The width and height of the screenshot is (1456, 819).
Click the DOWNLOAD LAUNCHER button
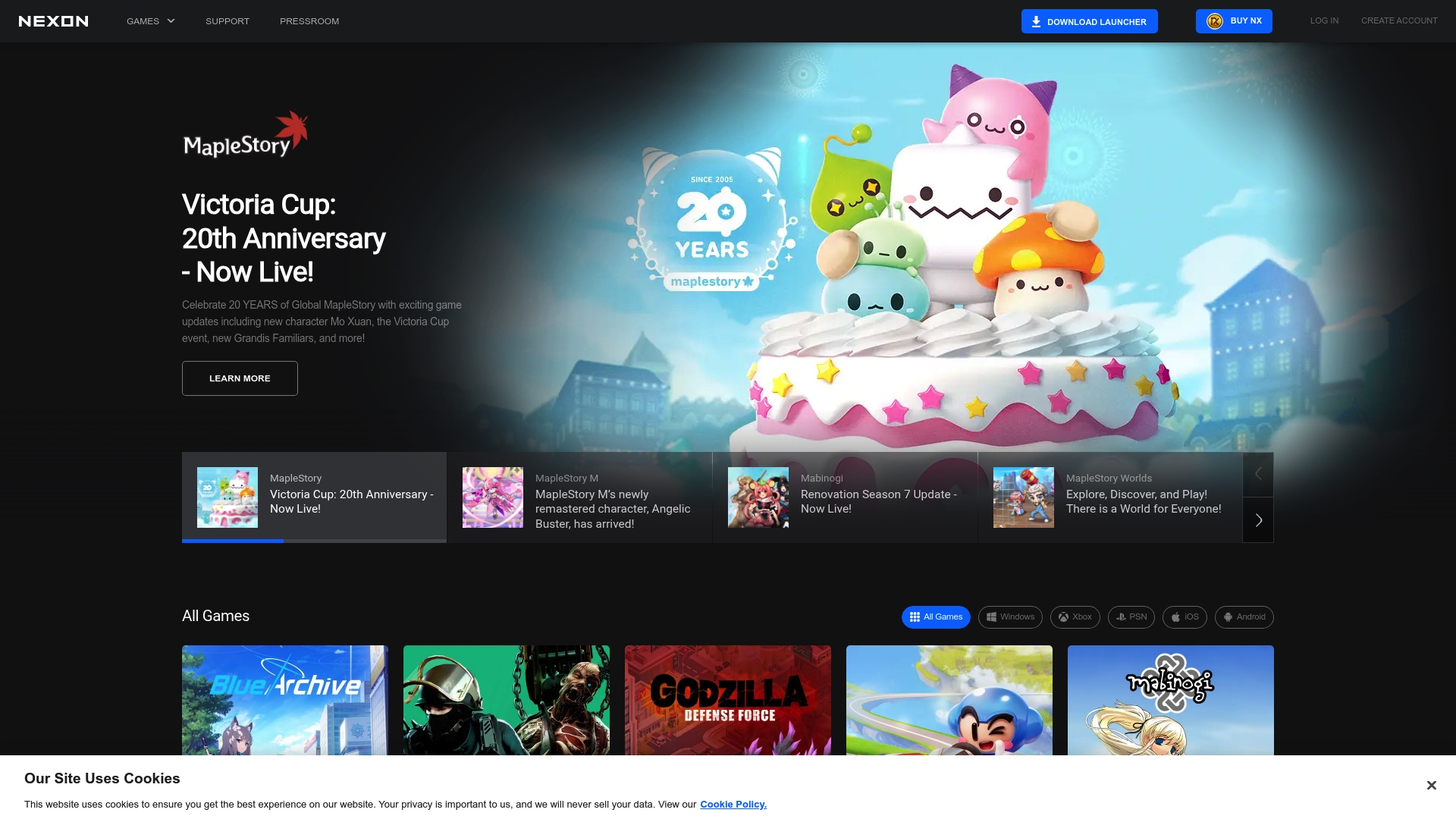pos(1089,21)
